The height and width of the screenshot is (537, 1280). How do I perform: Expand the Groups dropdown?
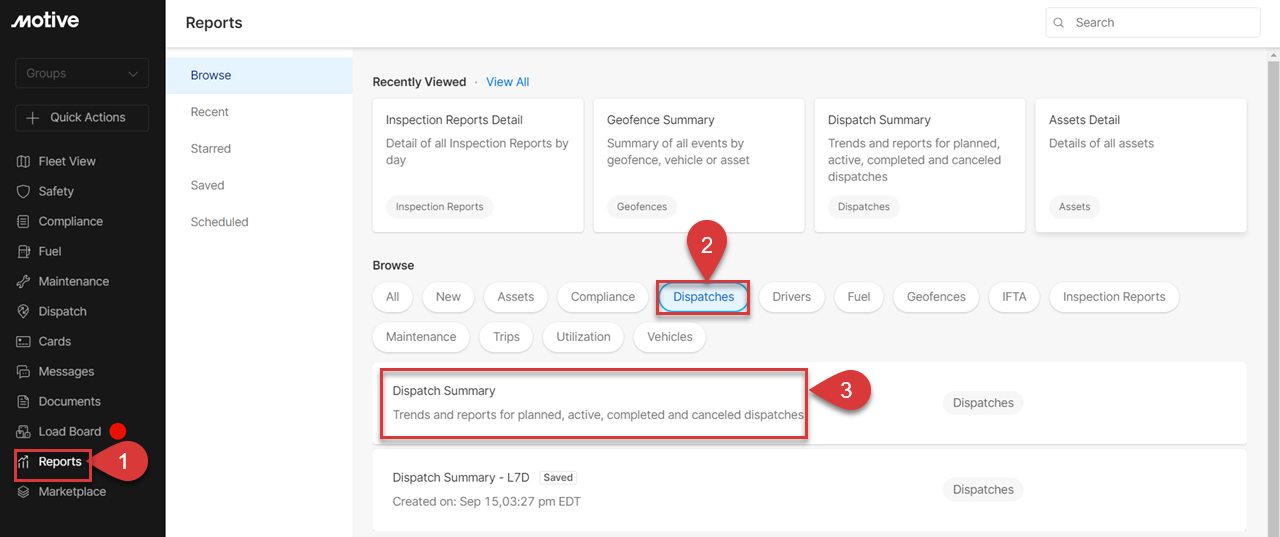(x=82, y=73)
